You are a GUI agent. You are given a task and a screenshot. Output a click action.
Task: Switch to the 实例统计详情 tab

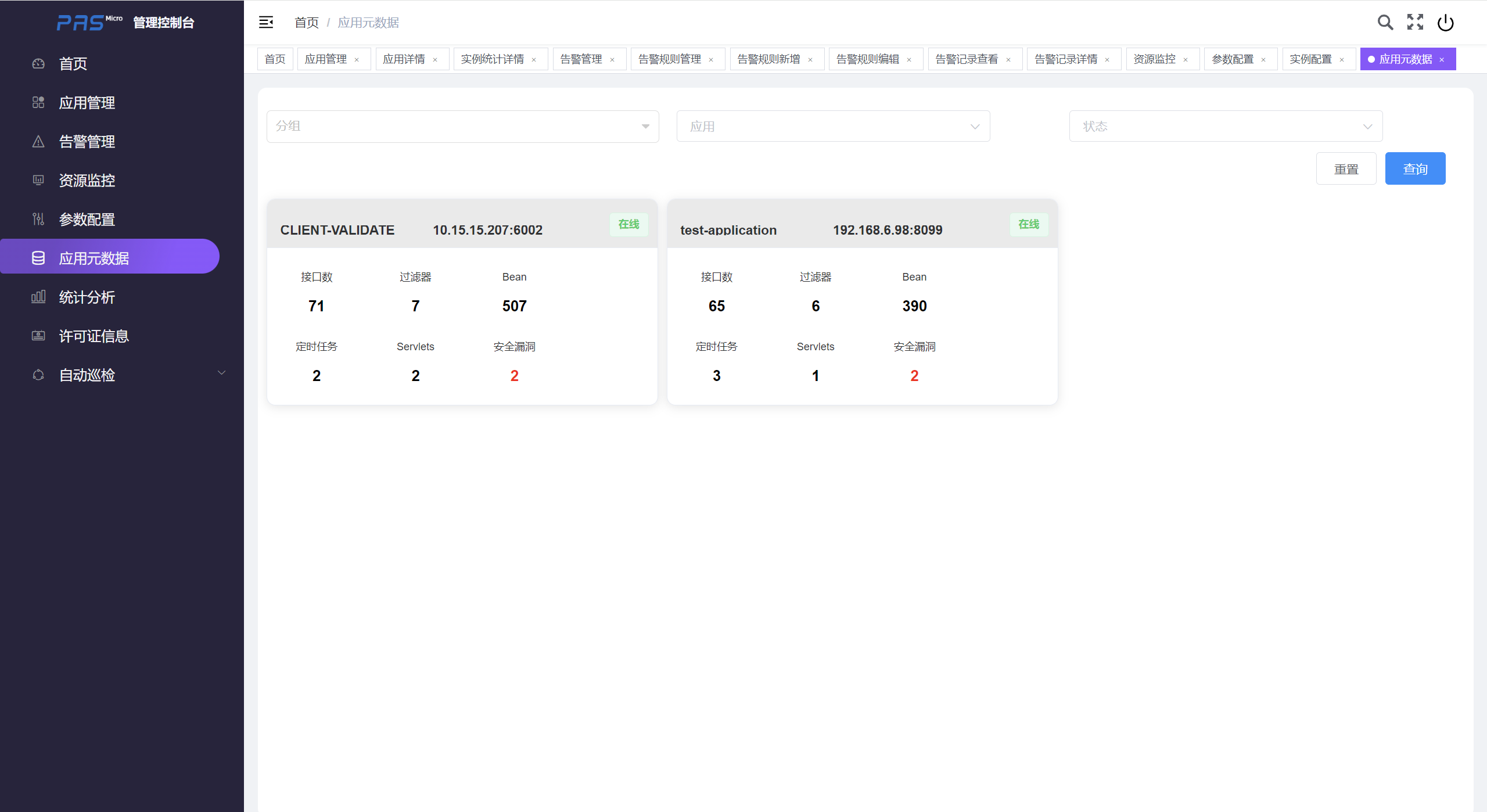pyautogui.click(x=492, y=59)
